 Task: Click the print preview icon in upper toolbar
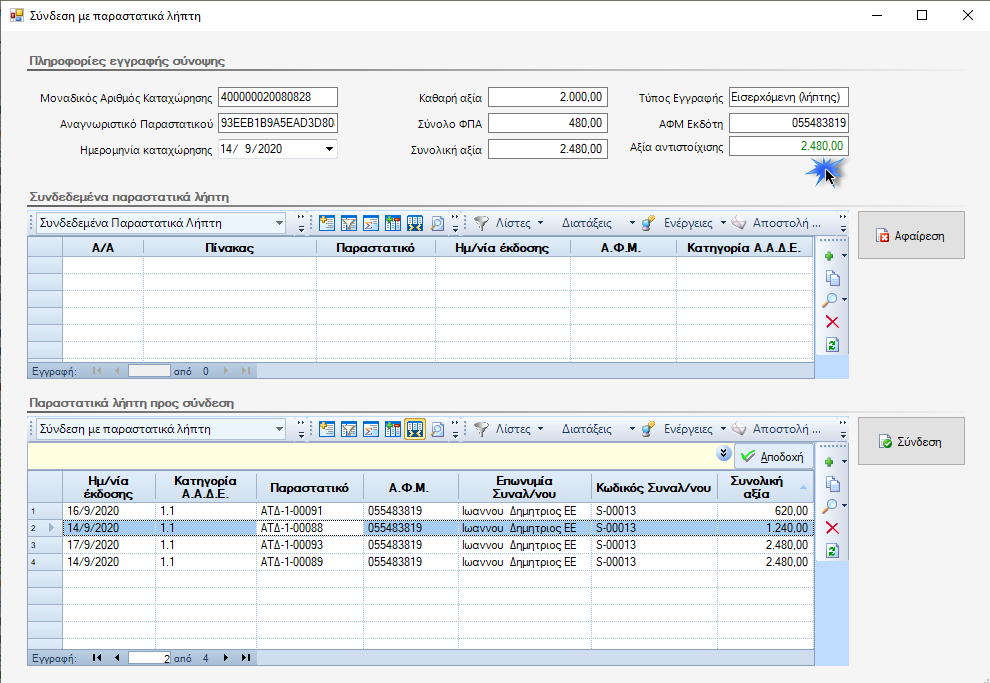click(x=437, y=223)
